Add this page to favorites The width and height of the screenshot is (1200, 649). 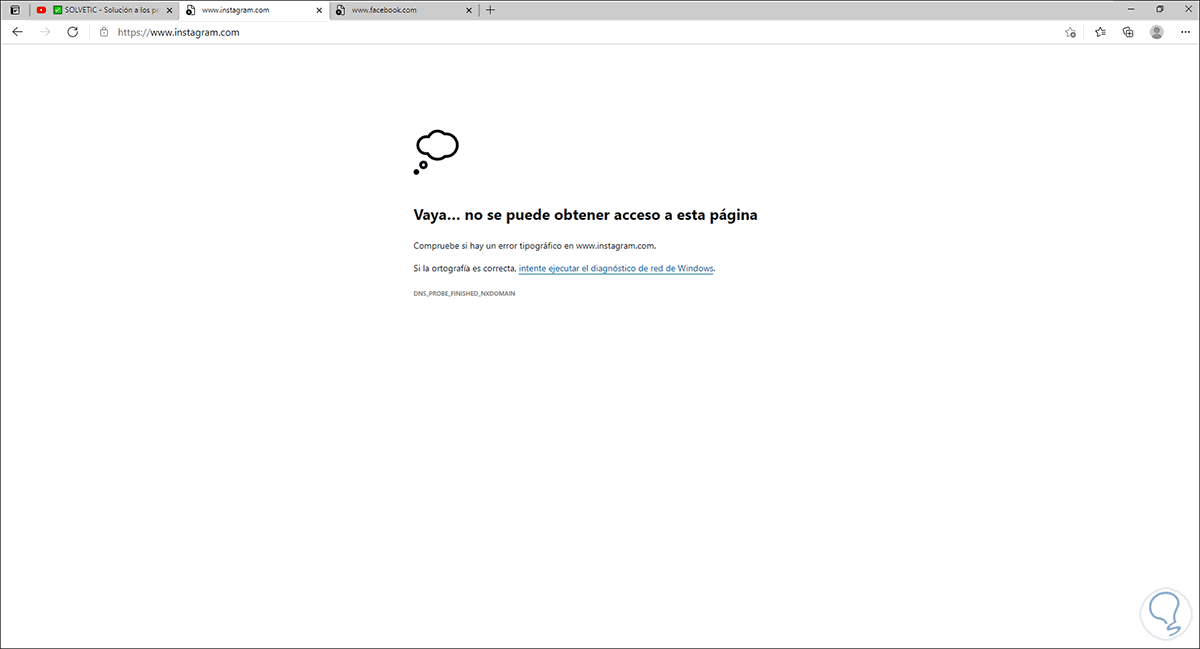tap(1071, 32)
